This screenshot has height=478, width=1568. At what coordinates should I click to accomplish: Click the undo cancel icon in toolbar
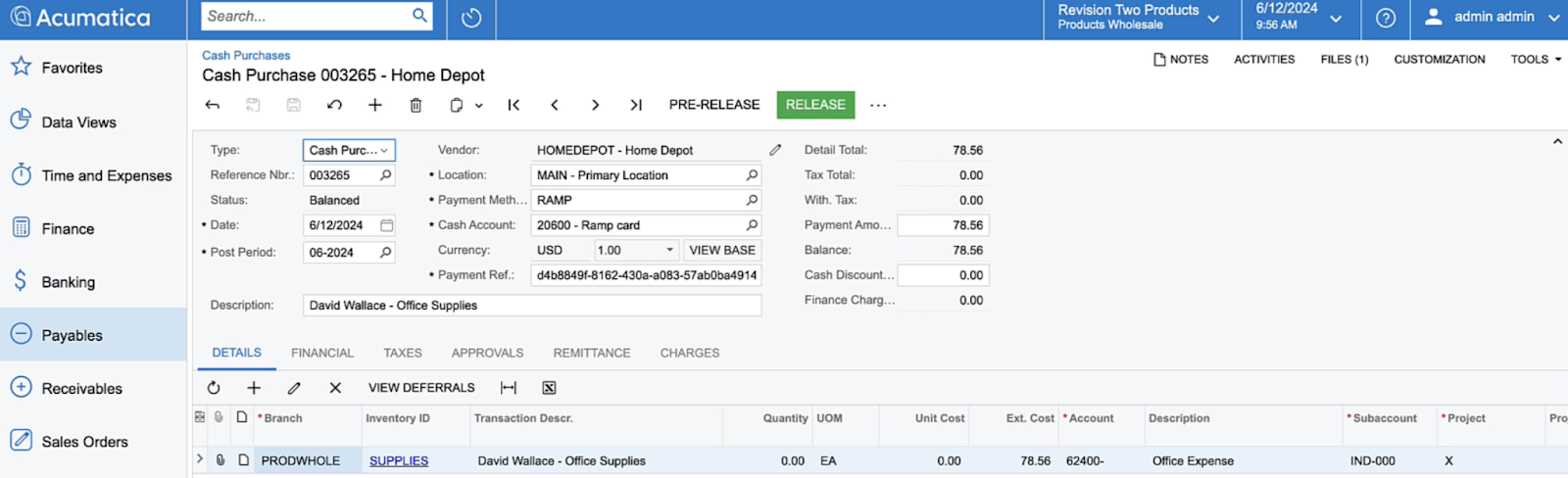click(x=334, y=105)
